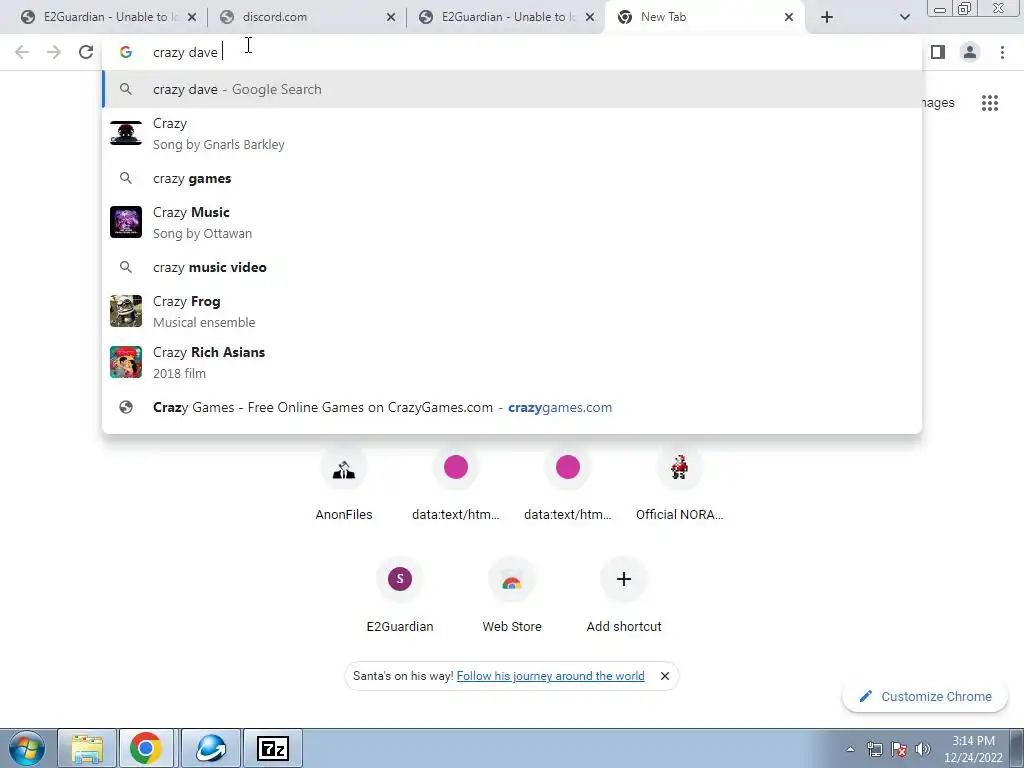Screen dimensions: 1024x768
Task: Switch to the first E2Guardian tab
Action: click(108, 17)
